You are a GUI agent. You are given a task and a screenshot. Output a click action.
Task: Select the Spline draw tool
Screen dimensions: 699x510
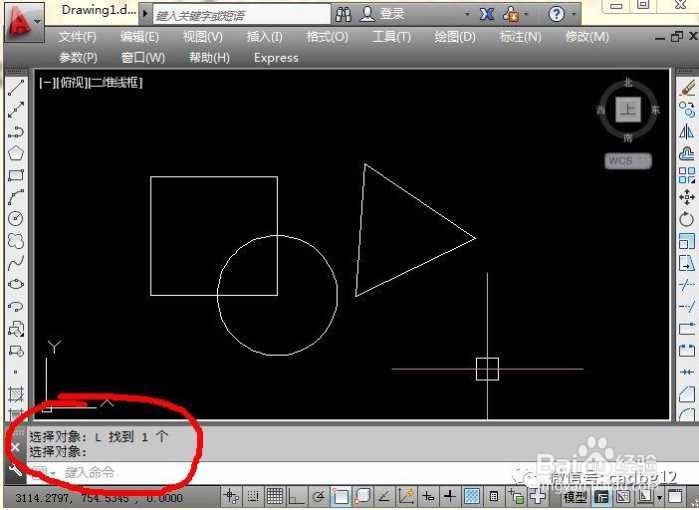[16, 263]
